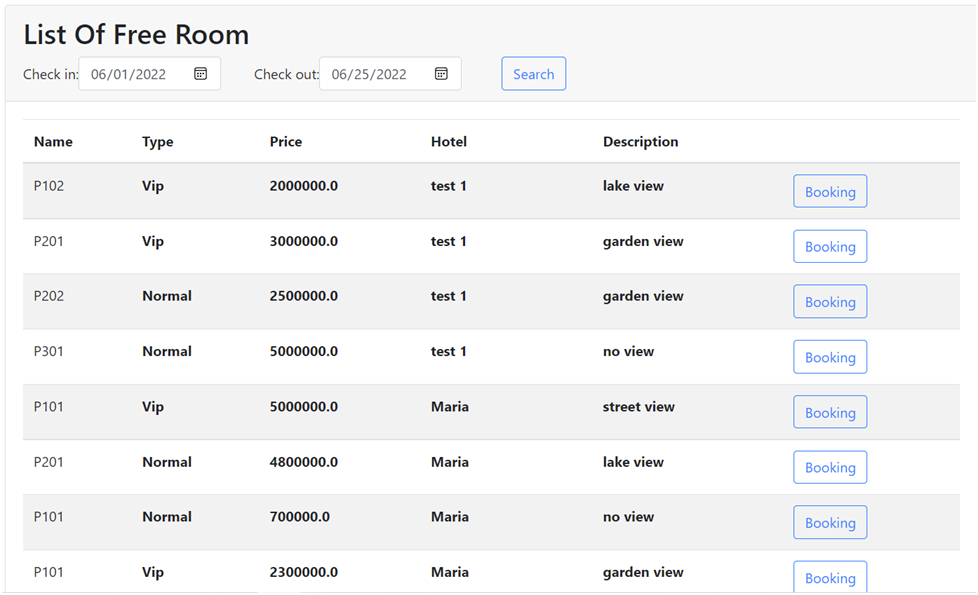
Task: Book Vip room P101 at Maria hotel
Action: [x=830, y=411]
